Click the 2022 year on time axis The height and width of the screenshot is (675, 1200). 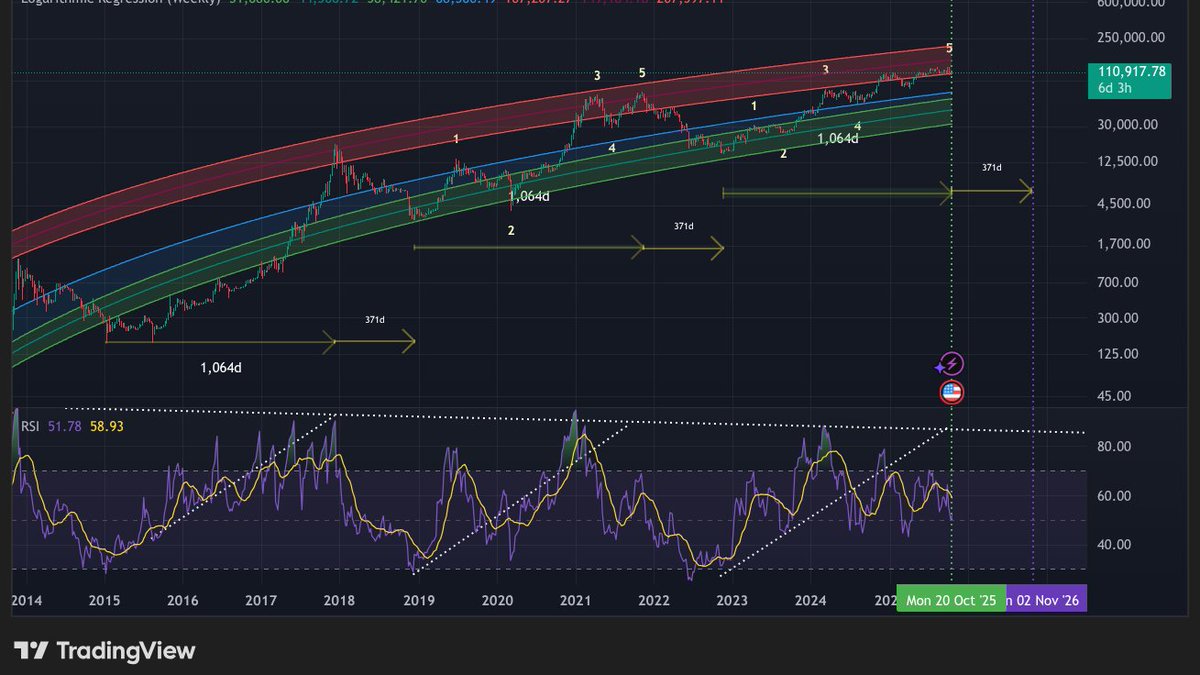(653, 601)
